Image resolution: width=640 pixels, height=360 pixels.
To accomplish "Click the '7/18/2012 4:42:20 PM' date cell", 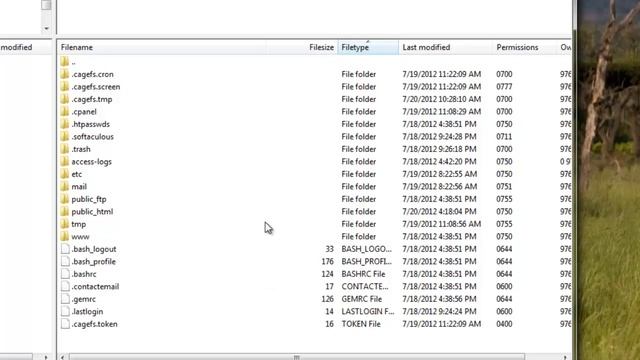I will pyautogui.click(x=439, y=162).
